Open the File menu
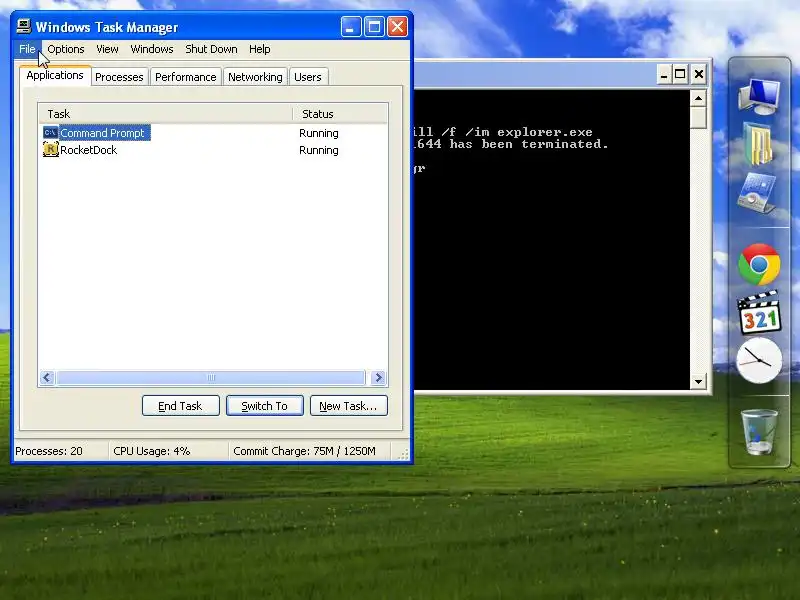 27,49
